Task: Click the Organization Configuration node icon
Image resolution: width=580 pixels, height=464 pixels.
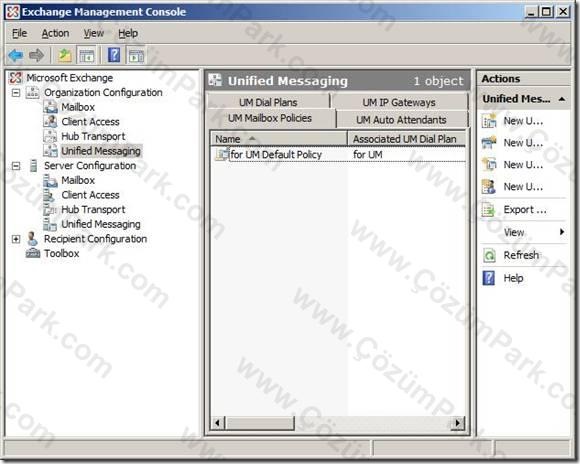Action: tap(33, 92)
